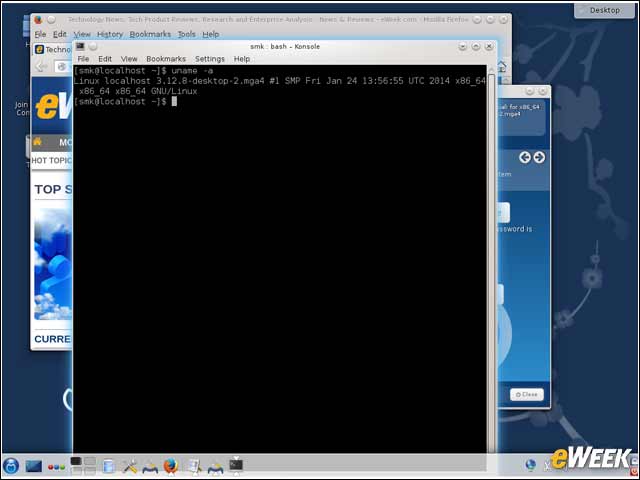The height and width of the screenshot is (480, 640).
Task: Click the eWeek logo on the web page
Action: tap(54, 107)
